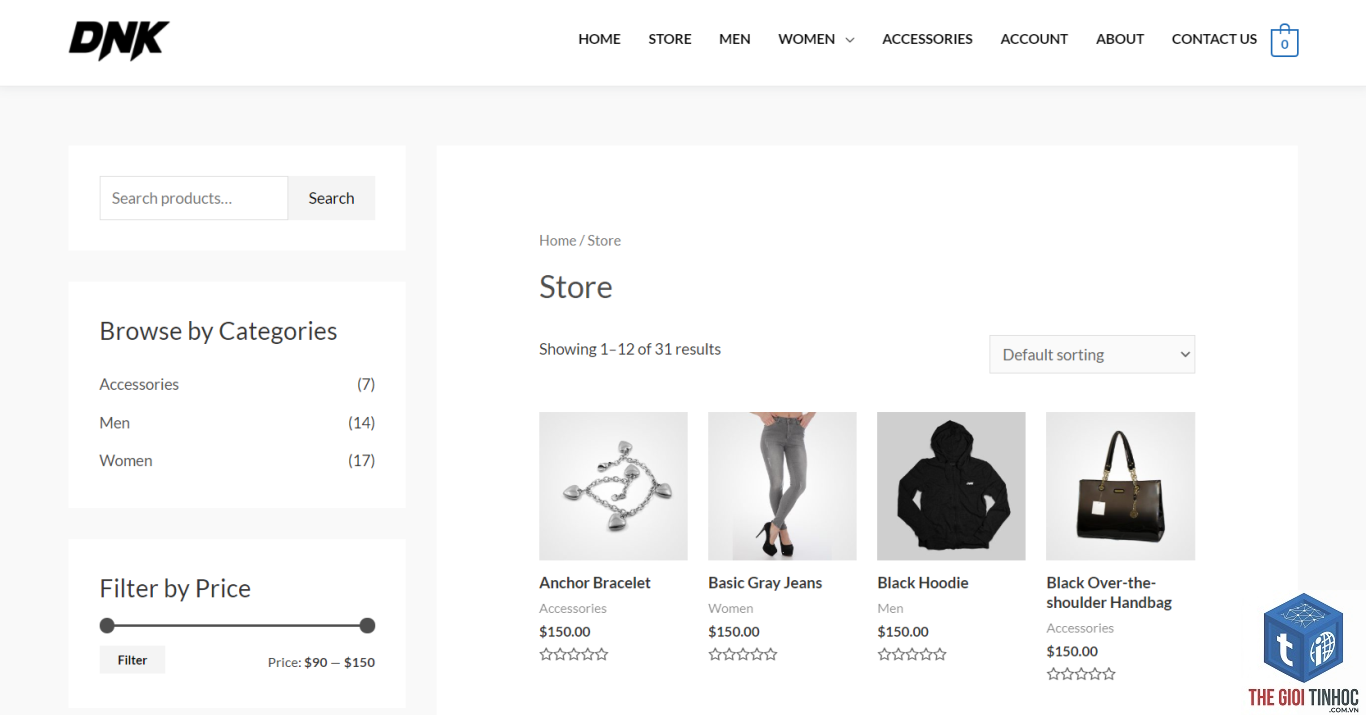Screen dimensions: 1366x715
Task: Open the Store menu item
Action: [670, 39]
